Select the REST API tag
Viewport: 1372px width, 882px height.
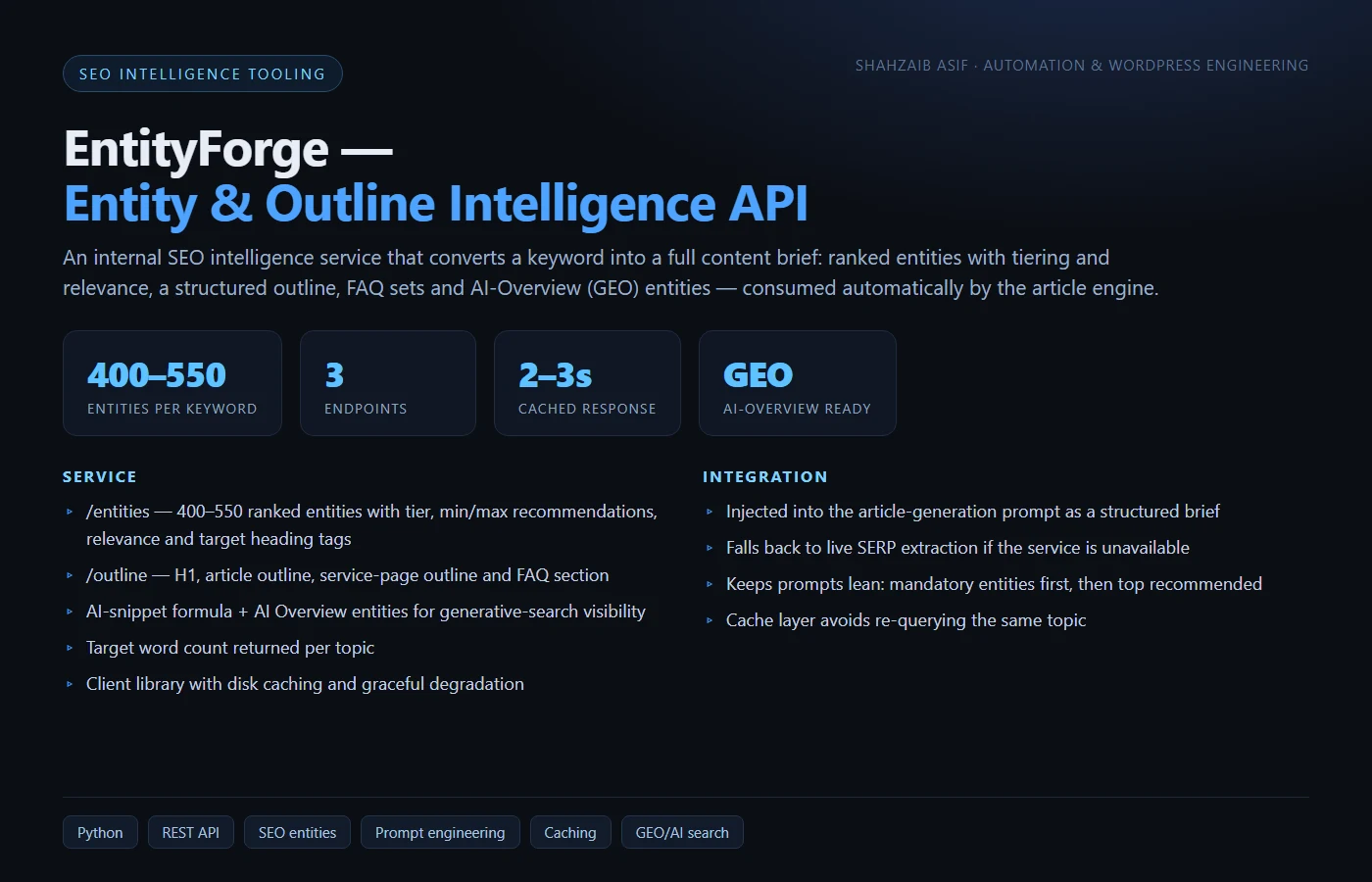pos(191,832)
